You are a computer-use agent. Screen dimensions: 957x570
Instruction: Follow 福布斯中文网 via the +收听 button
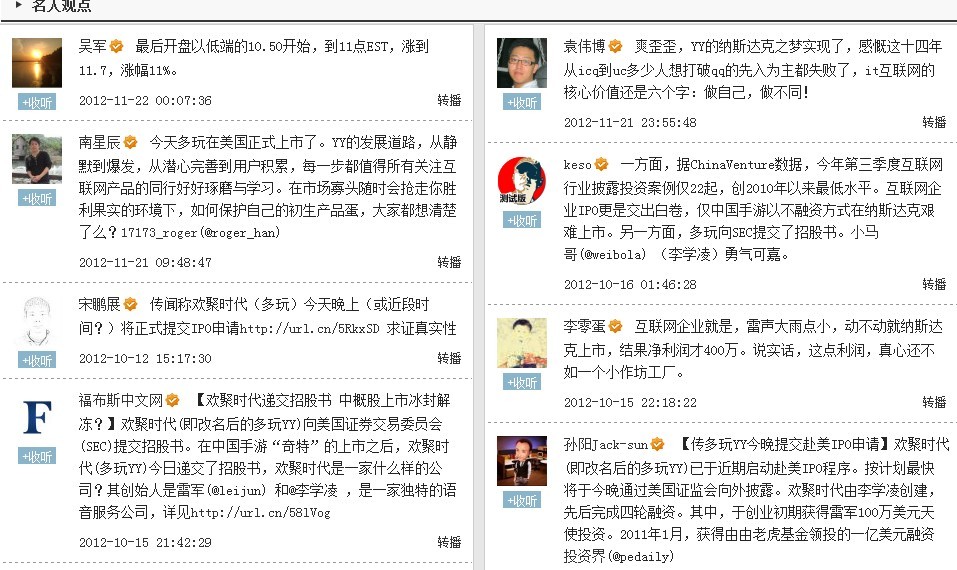pos(37,456)
